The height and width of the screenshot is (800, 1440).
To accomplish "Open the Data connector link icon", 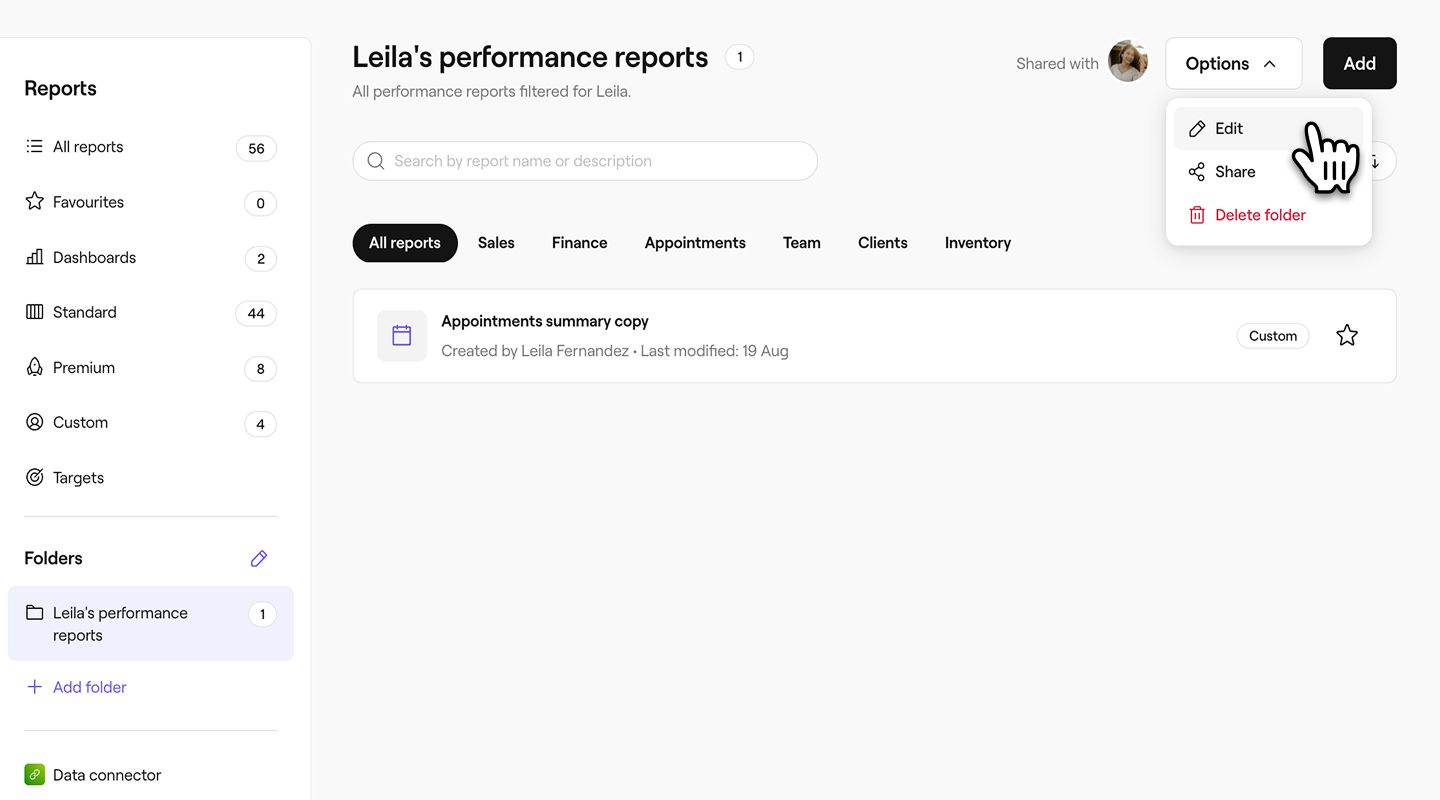I will (x=35, y=775).
